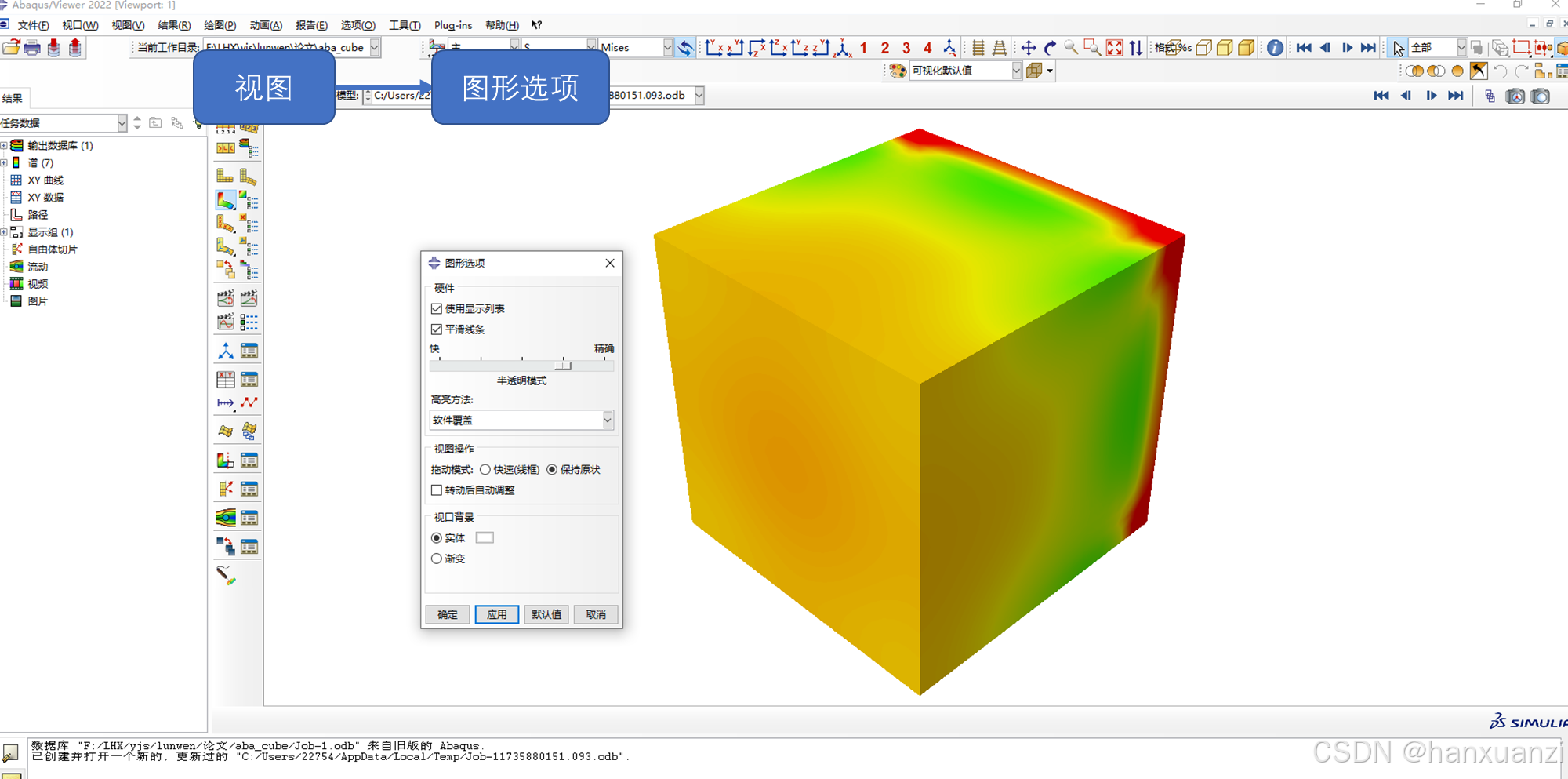Click plot contours on deformed shape
Viewport: 1568px width, 779px height.
(x=226, y=201)
